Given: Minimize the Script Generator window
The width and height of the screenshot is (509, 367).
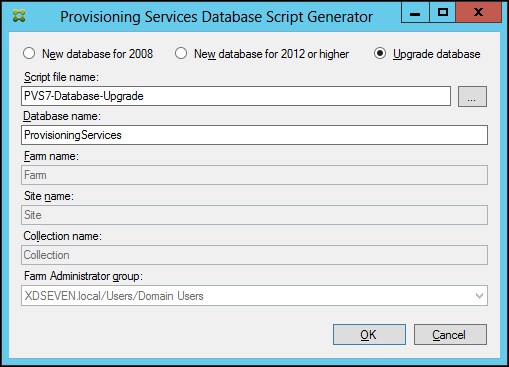Looking at the screenshot, I should [x=415, y=12].
